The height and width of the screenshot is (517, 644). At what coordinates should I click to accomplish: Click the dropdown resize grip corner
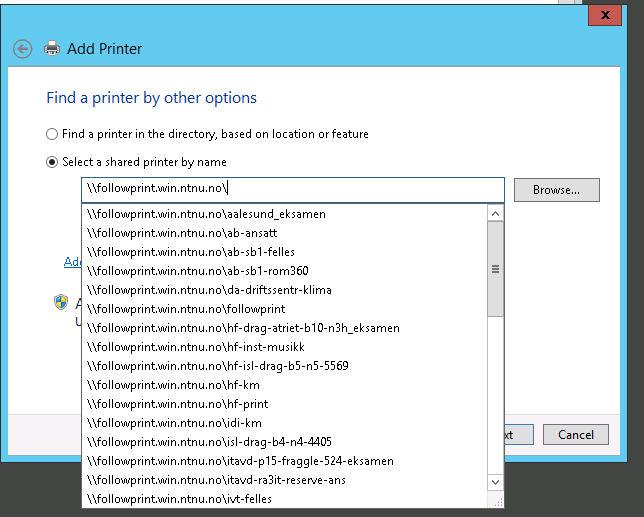(x=498, y=502)
